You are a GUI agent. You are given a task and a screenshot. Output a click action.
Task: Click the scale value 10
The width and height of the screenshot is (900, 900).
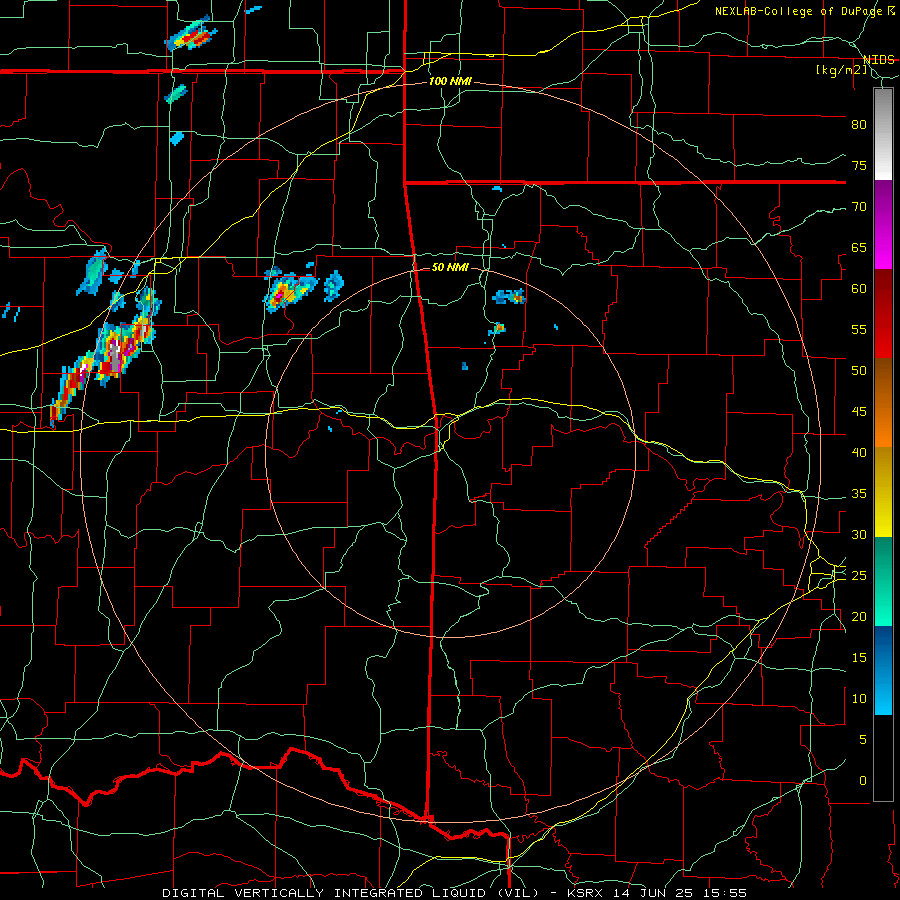[x=859, y=699]
